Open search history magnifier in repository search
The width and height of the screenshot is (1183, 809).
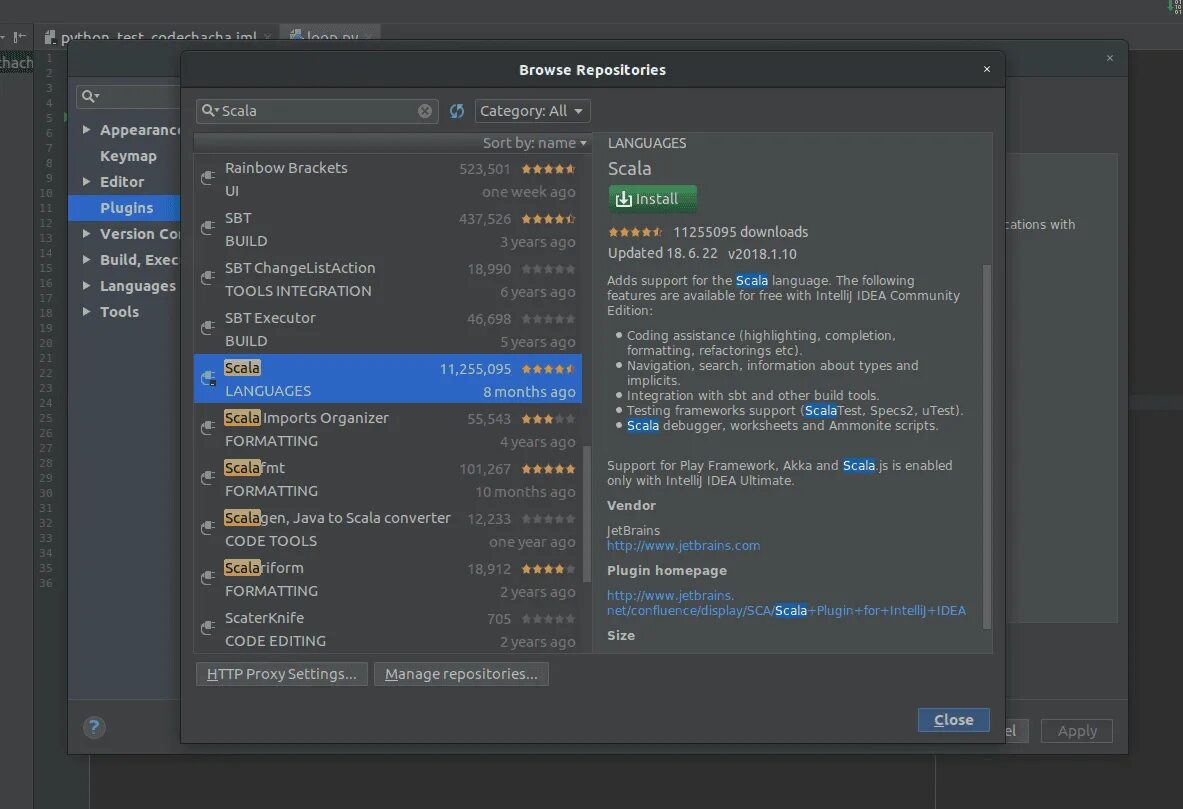[210, 110]
